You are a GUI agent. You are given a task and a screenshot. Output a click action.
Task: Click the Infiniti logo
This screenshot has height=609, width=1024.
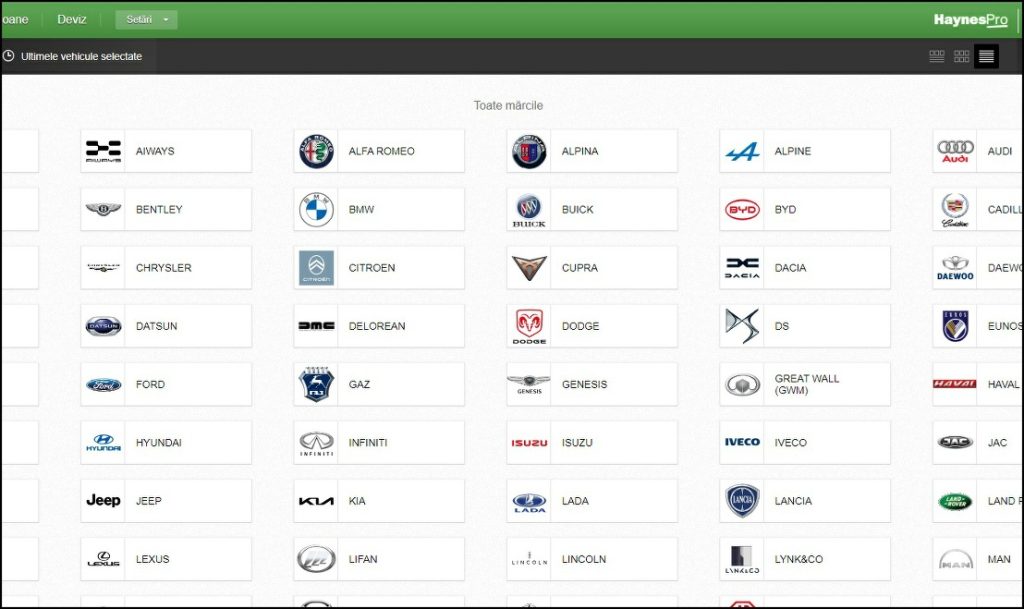[316, 443]
